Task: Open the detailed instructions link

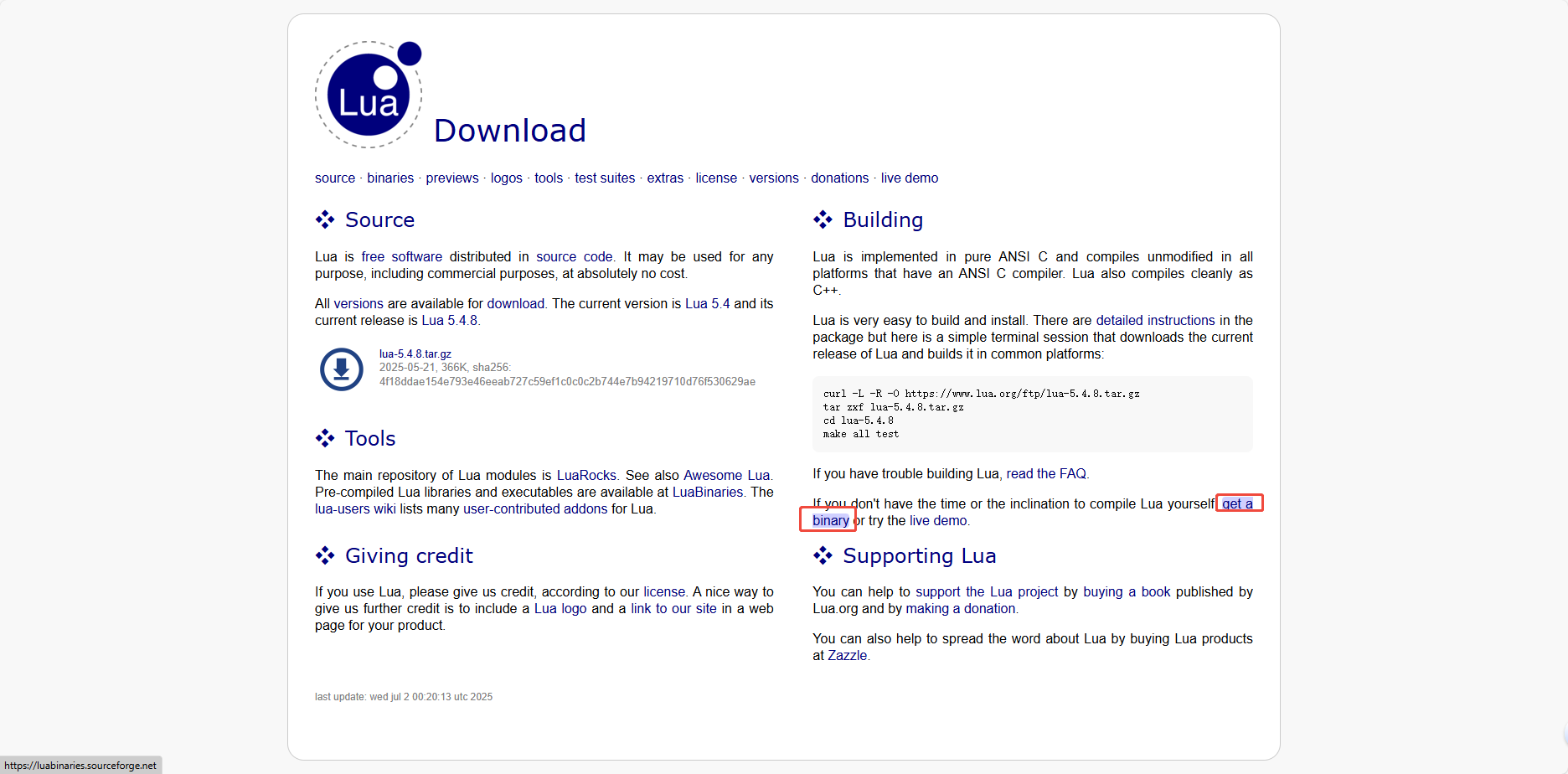Action: click(1155, 320)
